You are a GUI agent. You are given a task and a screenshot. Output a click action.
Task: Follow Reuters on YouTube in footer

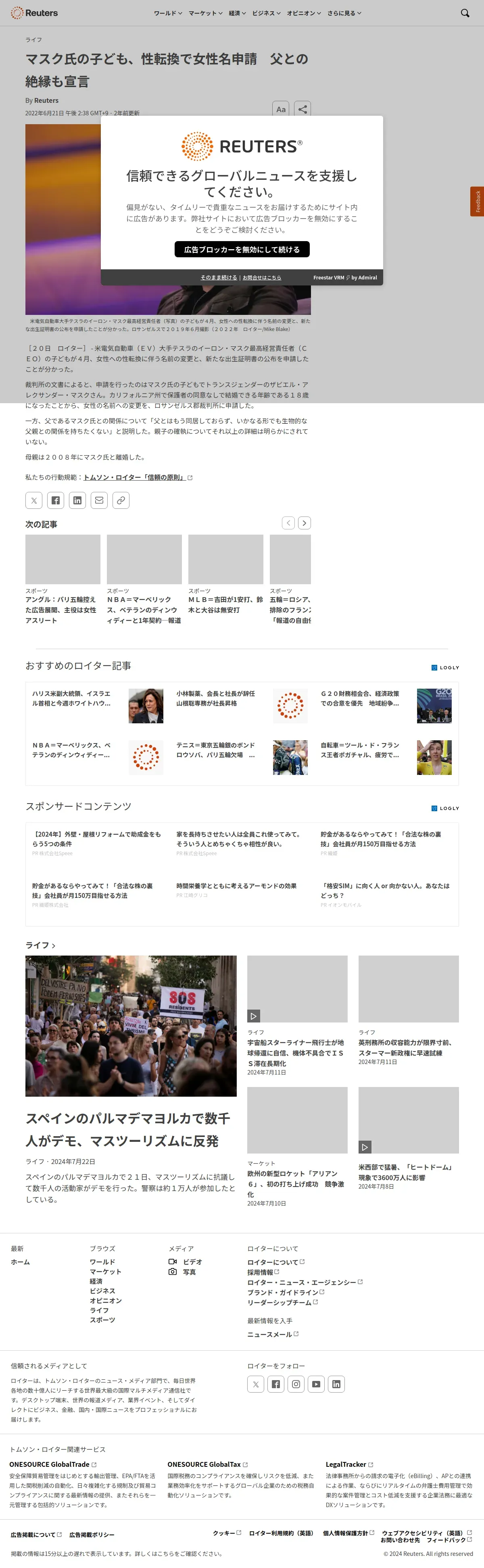(316, 1384)
